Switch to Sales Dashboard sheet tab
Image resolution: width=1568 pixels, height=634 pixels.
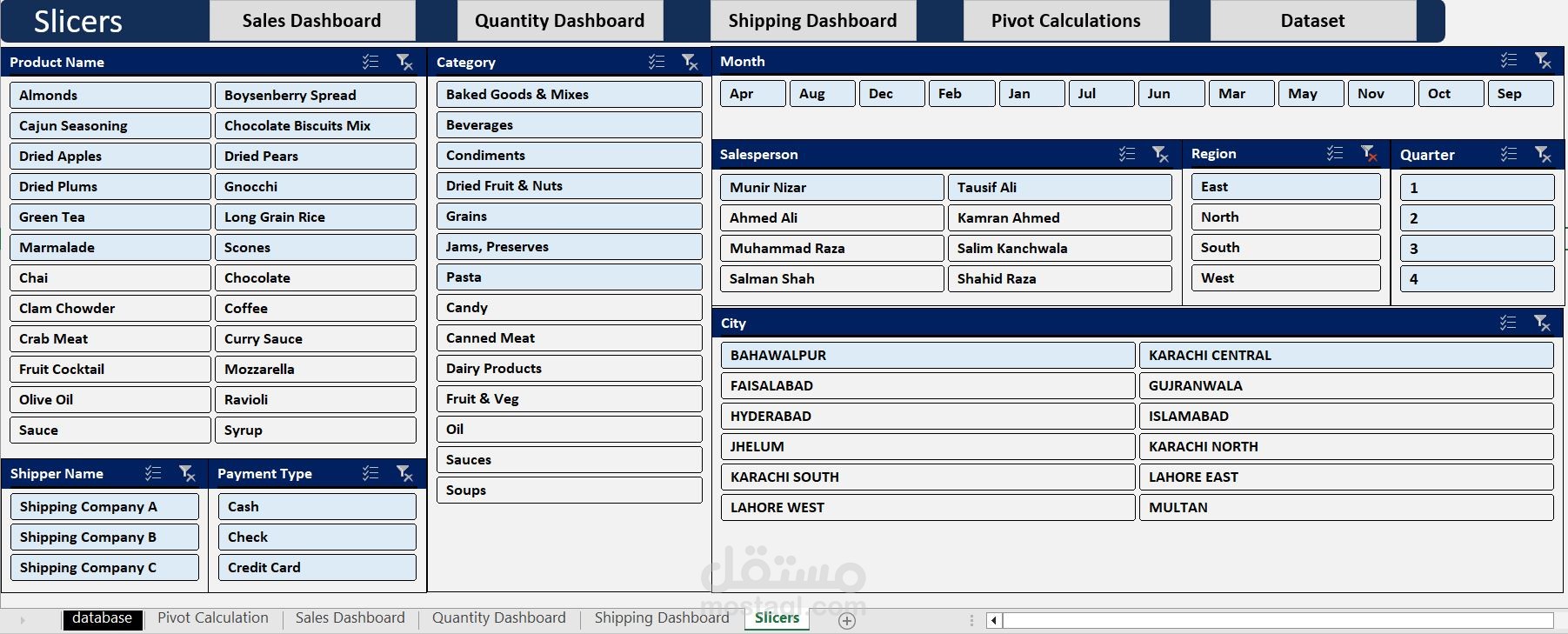coord(350,618)
